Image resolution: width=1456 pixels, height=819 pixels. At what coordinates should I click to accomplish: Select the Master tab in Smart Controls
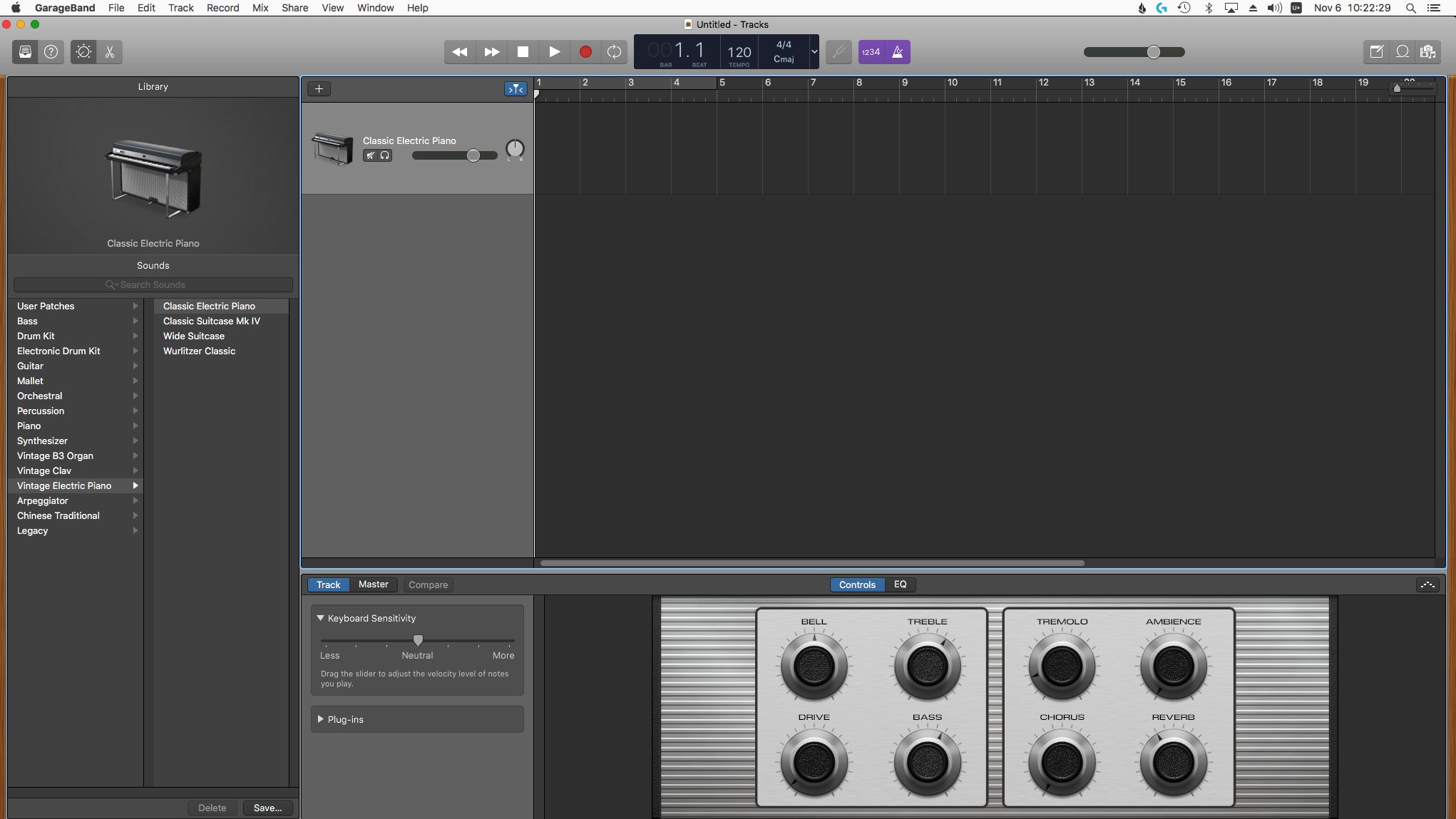(373, 585)
